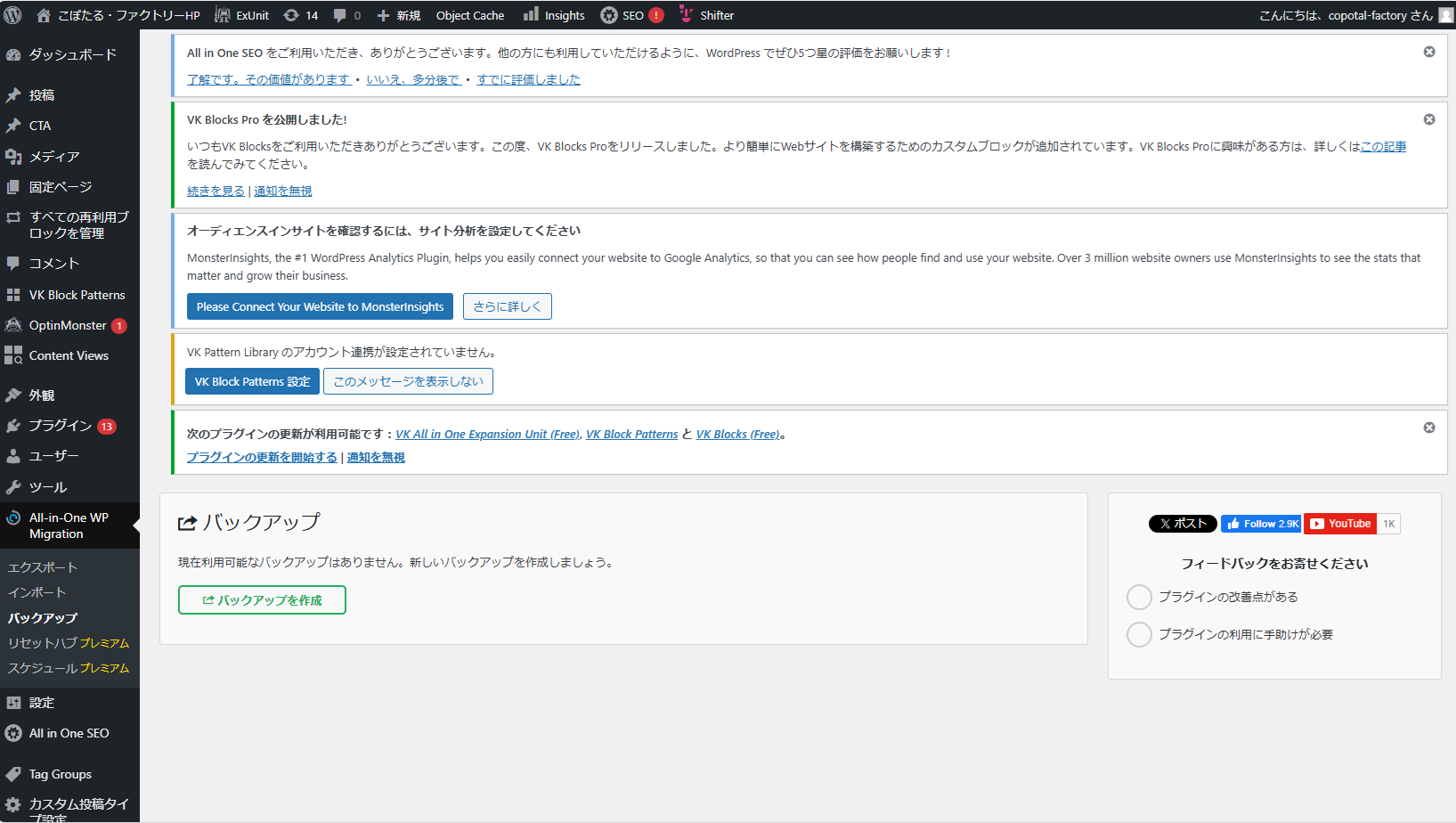Click Please Connect Your Website to MonsterInsights
This screenshot has height=823, width=1456.
(320, 306)
